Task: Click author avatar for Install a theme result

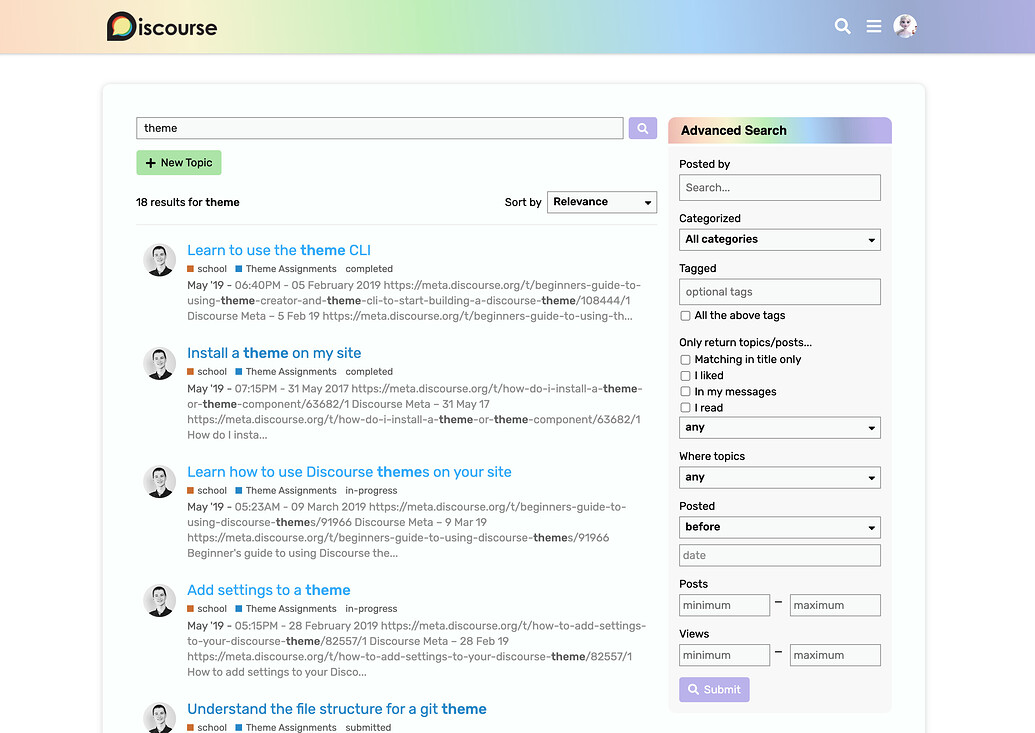Action: click(159, 363)
